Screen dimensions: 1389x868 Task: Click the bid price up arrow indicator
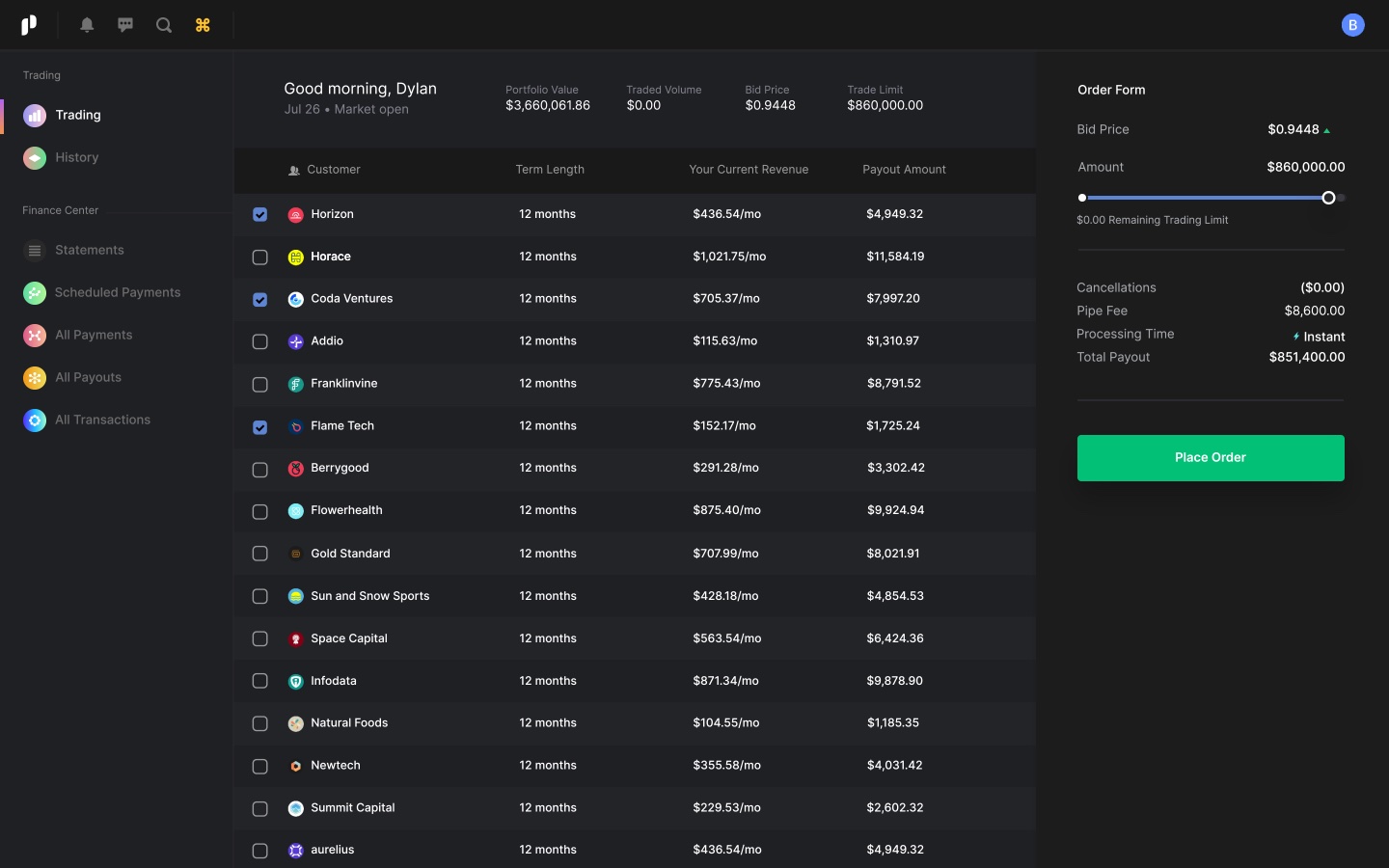pyautogui.click(x=1327, y=131)
